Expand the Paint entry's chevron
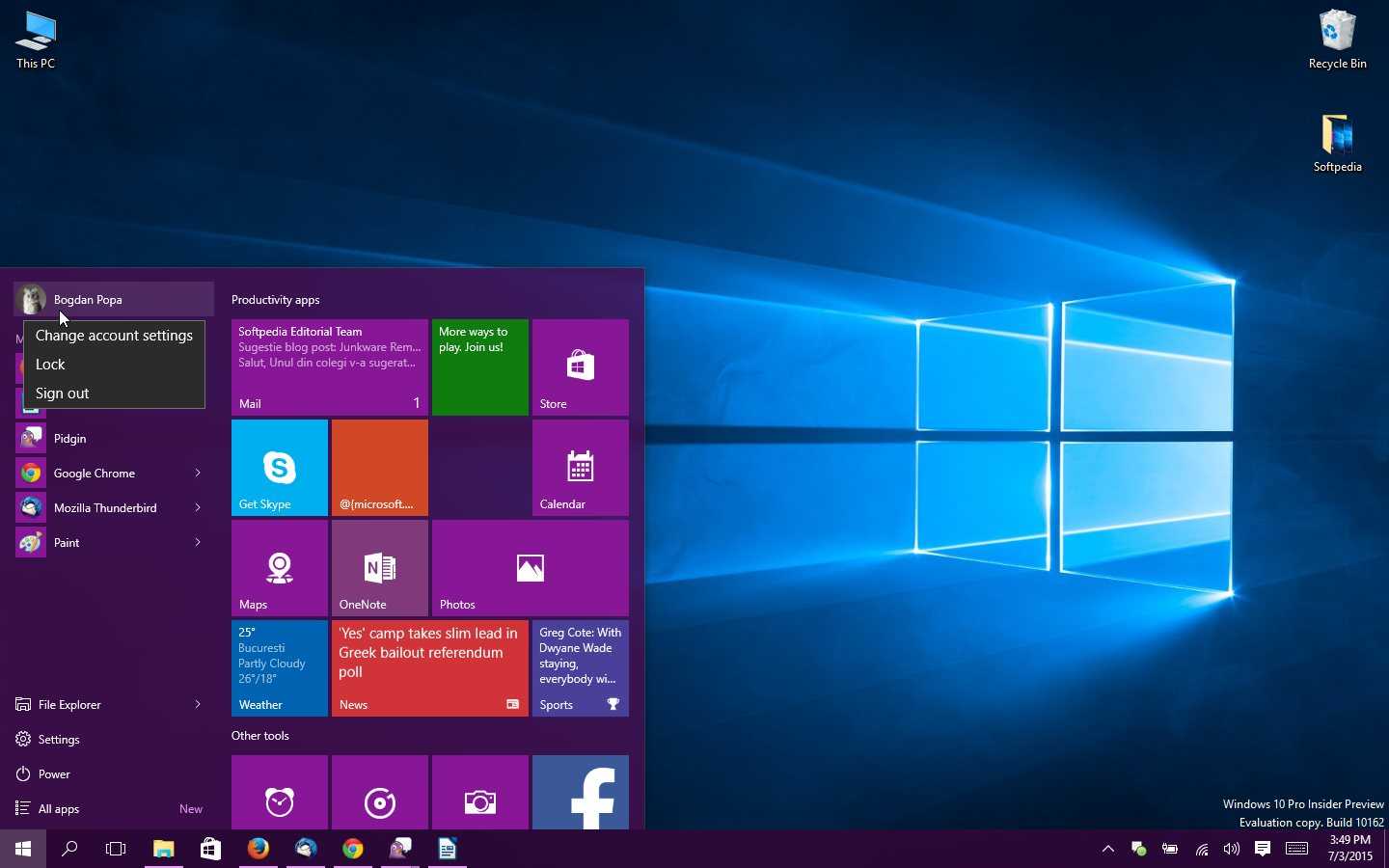 [198, 542]
